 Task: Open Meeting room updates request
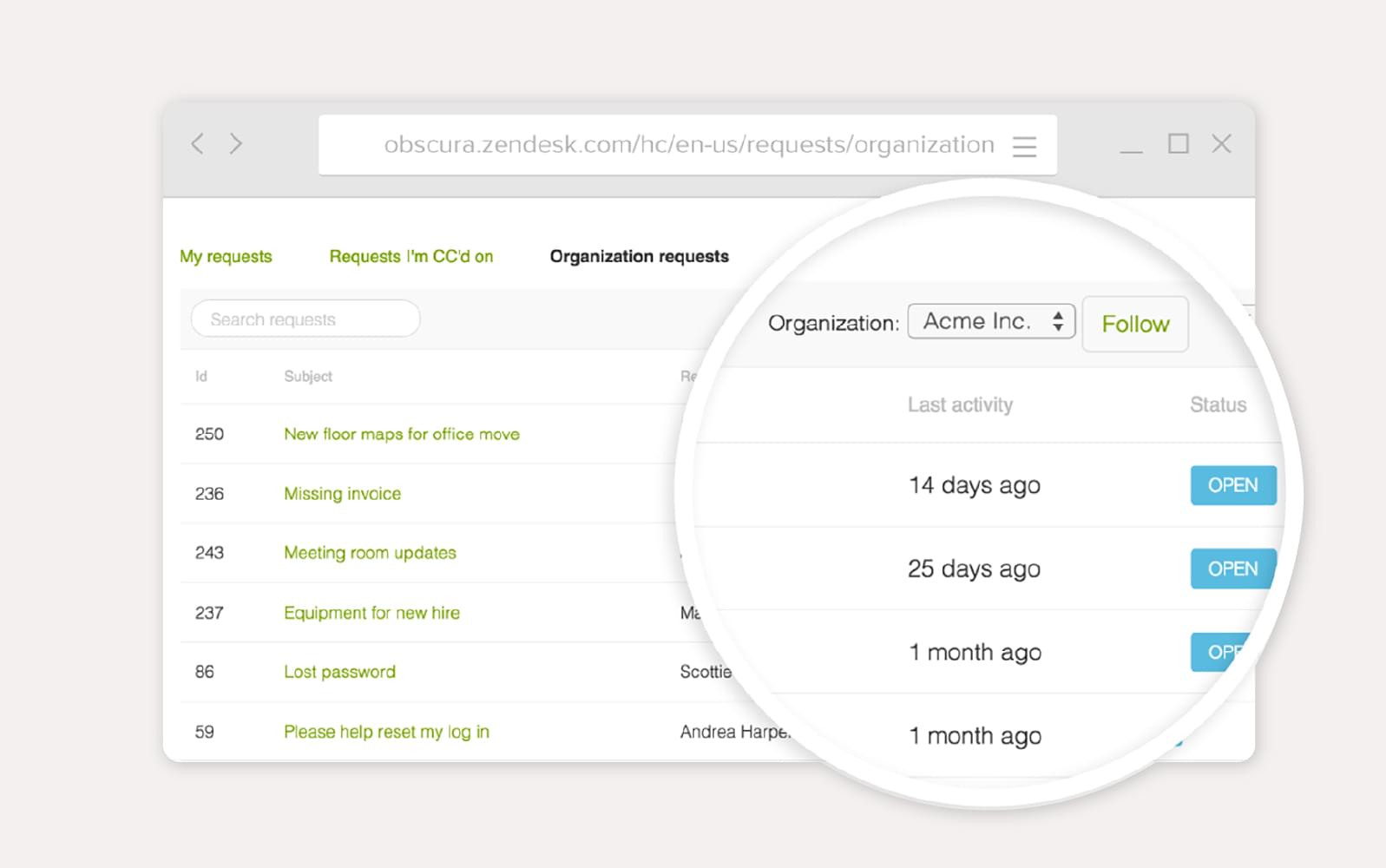370,553
